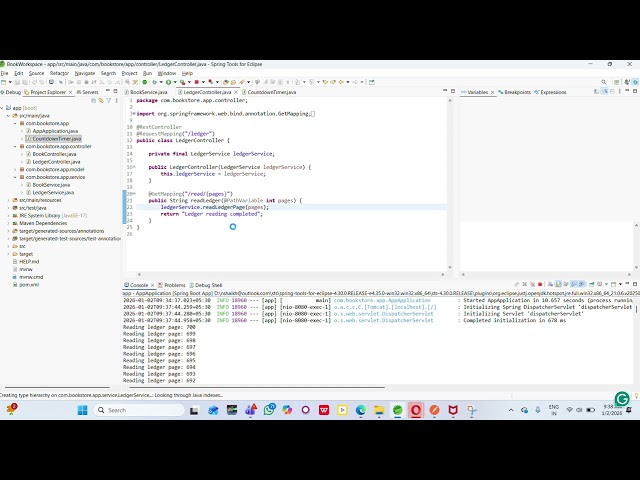Click the New file icon in main toolbar
Screen dimensions: 640x480
3,82
